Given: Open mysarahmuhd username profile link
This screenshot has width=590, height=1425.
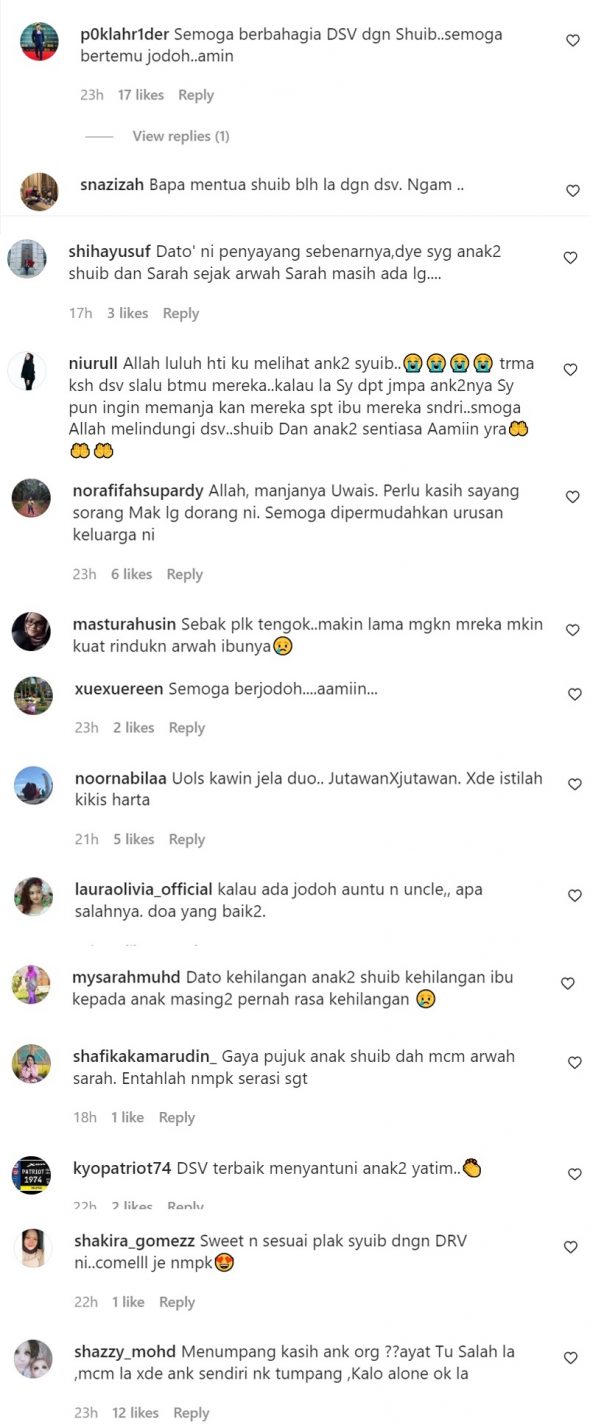Looking at the screenshot, I should click(x=127, y=976).
